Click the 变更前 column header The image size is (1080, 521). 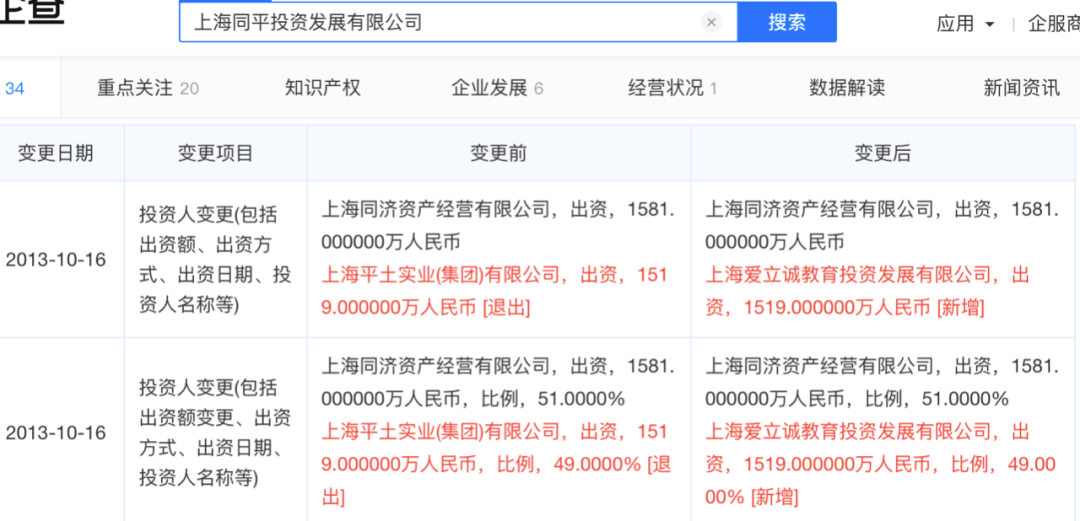(499, 153)
